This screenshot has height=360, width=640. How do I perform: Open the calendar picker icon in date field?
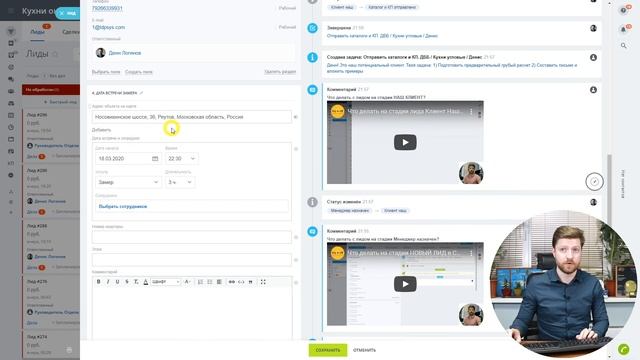click(x=155, y=158)
